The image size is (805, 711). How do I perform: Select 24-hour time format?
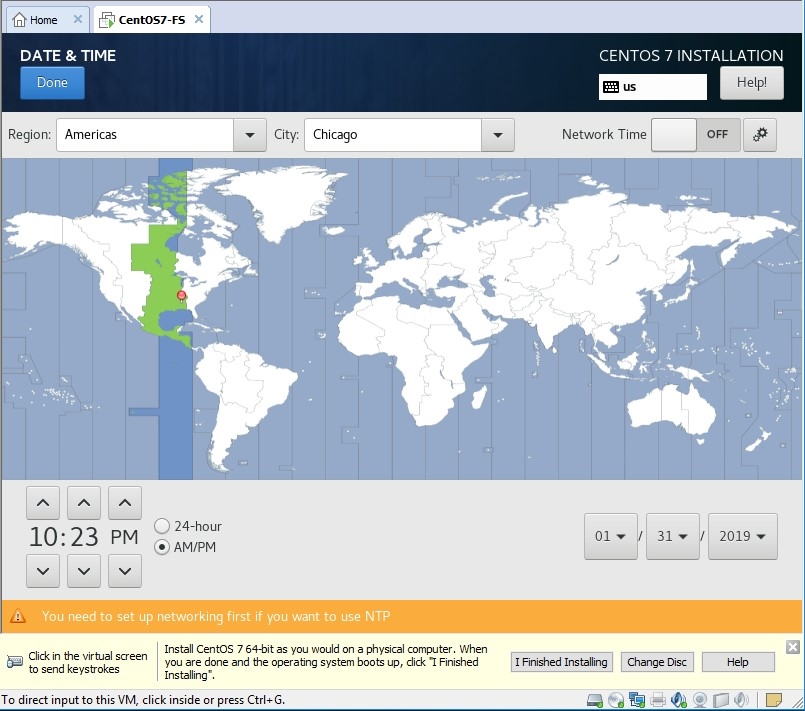point(162,526)
